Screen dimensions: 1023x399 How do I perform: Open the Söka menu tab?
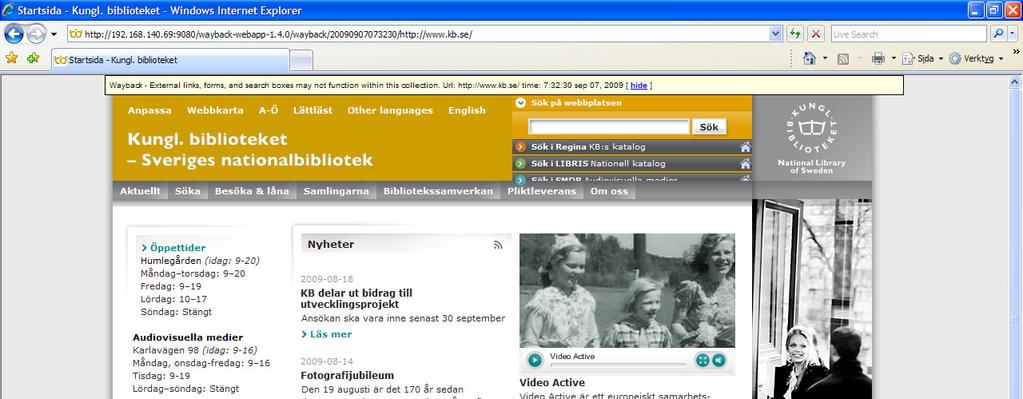pyautogui.click(x=187, y=191)
